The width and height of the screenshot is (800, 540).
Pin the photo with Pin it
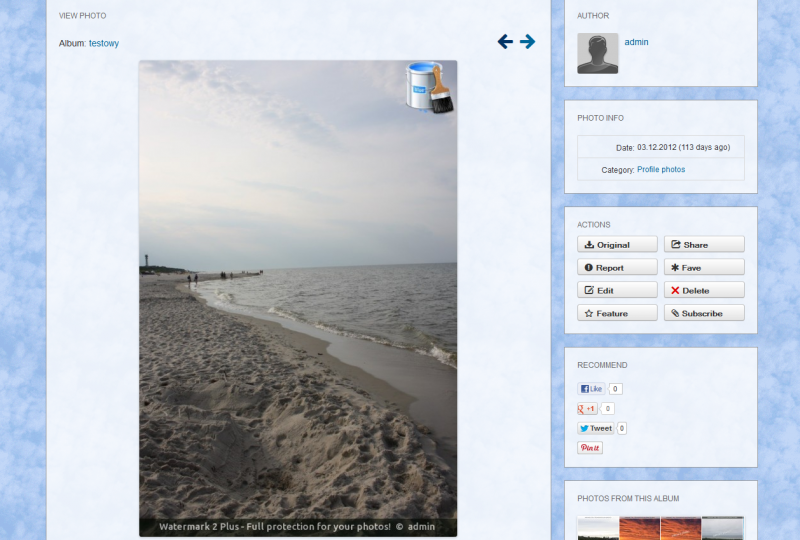[590, 448]
